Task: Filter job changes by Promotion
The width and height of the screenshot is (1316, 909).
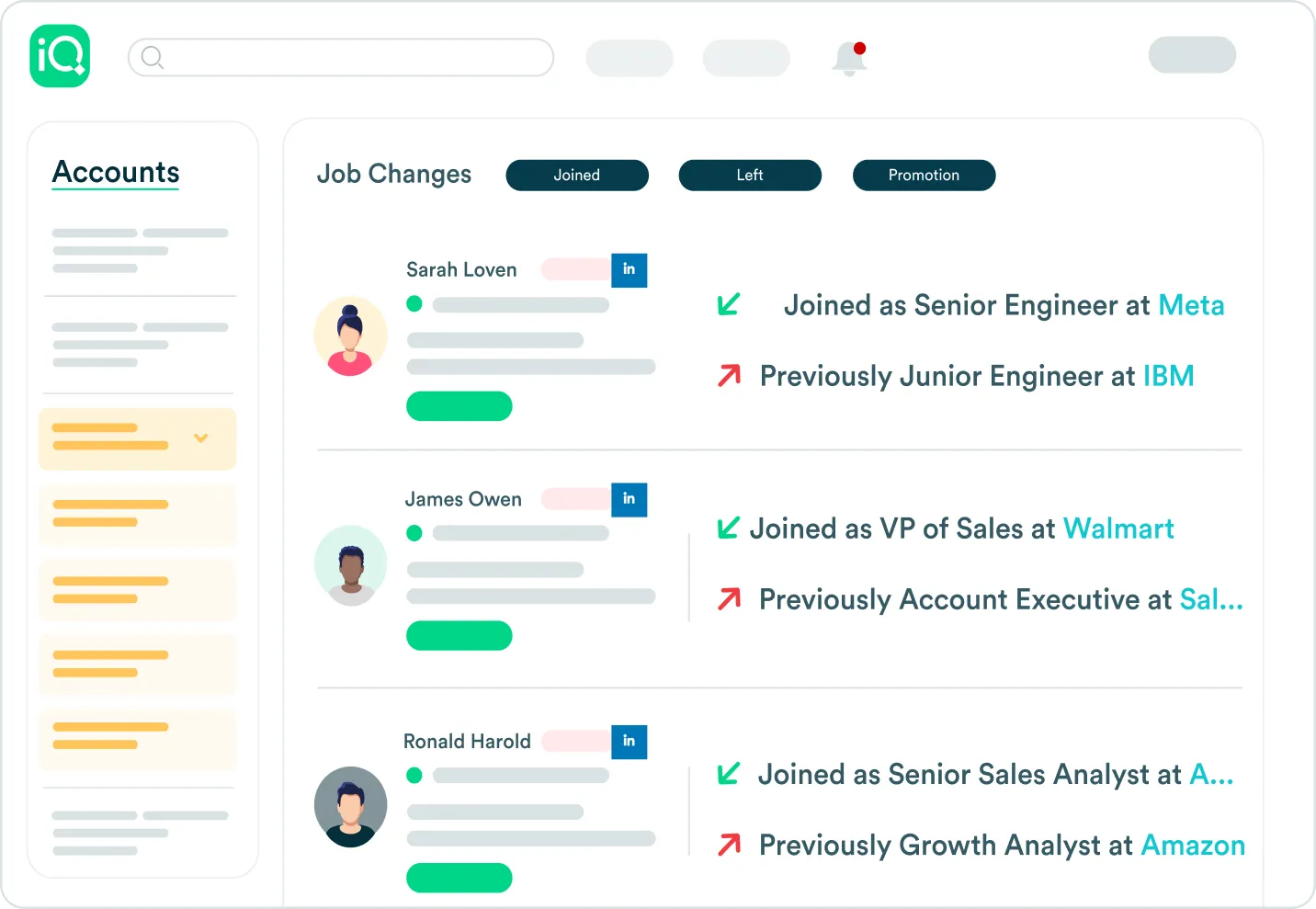Action: [924, 176]
